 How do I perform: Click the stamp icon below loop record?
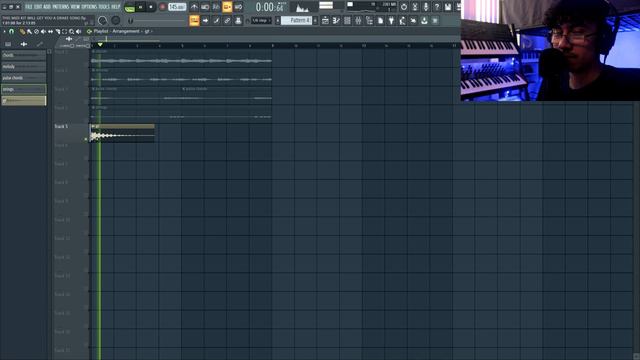click(x=238, y=20)
